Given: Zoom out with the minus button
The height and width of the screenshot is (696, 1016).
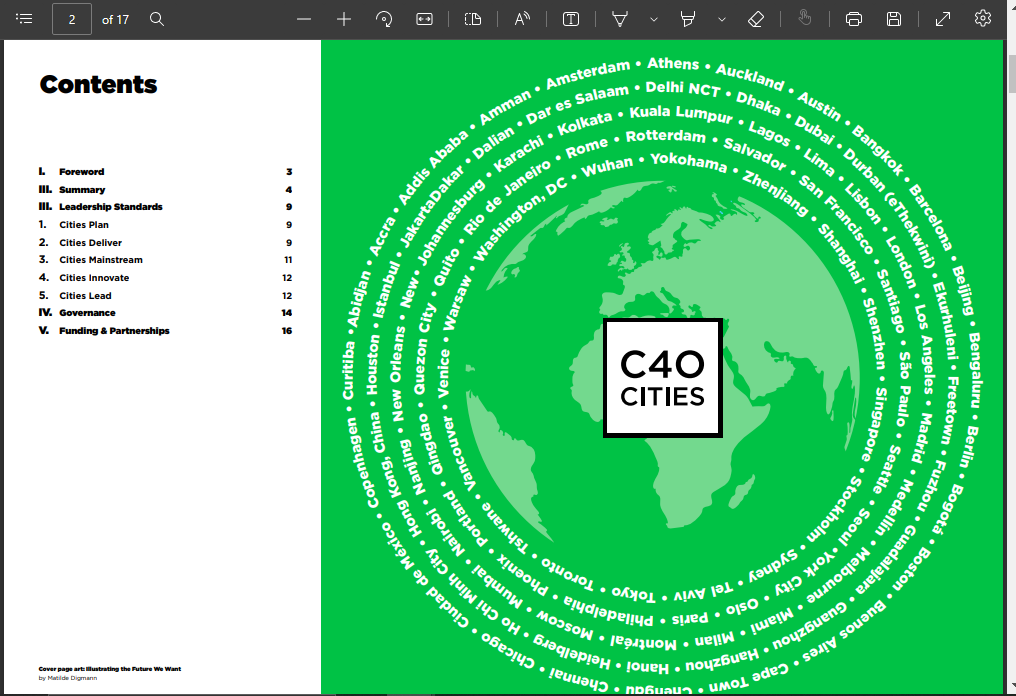Looking at the screenshot, I should (304, 19).
